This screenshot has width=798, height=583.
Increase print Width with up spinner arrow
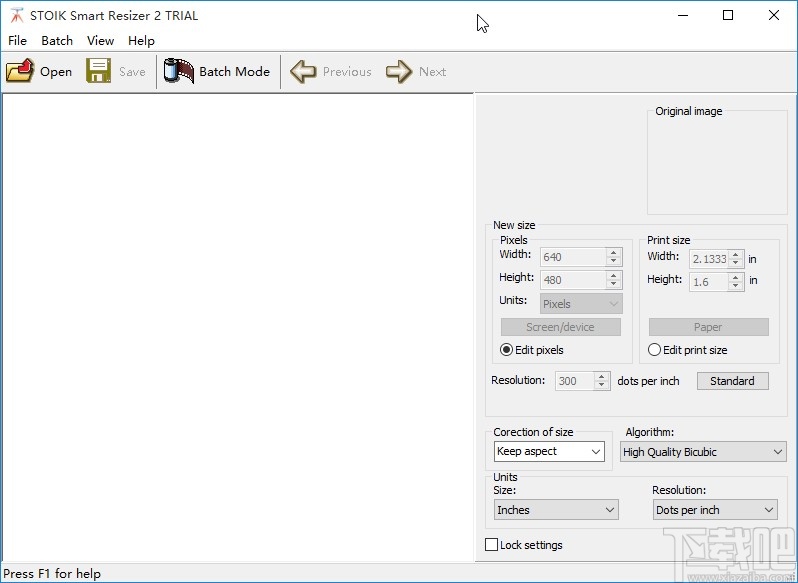point(735,255)
